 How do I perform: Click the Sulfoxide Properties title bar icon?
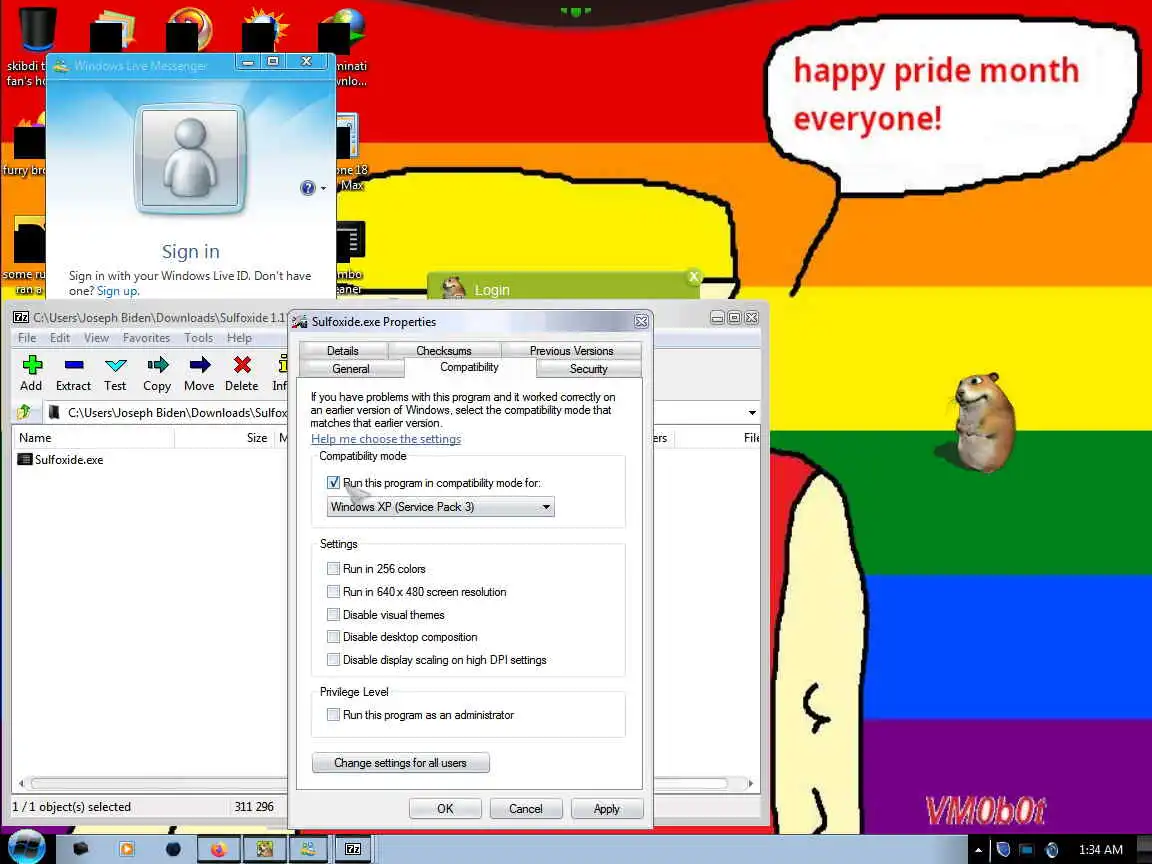click(x=300, y=321)
